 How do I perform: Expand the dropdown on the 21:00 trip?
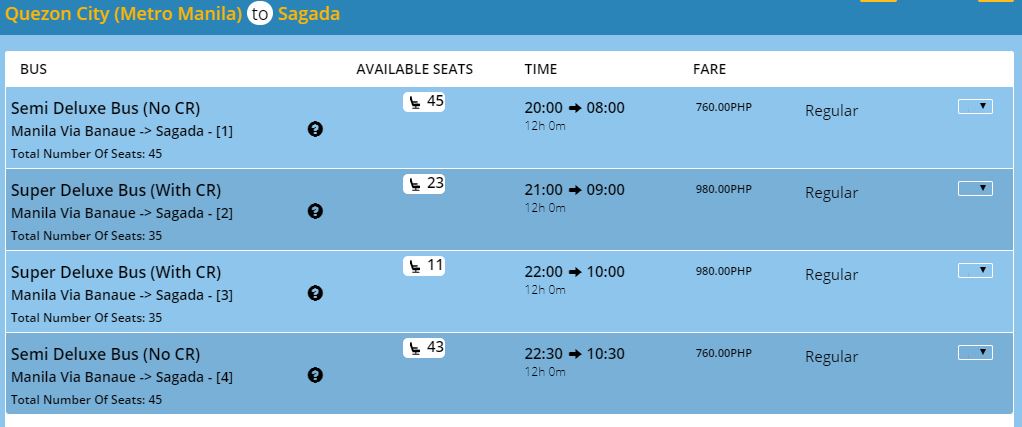tap(975, 188)
